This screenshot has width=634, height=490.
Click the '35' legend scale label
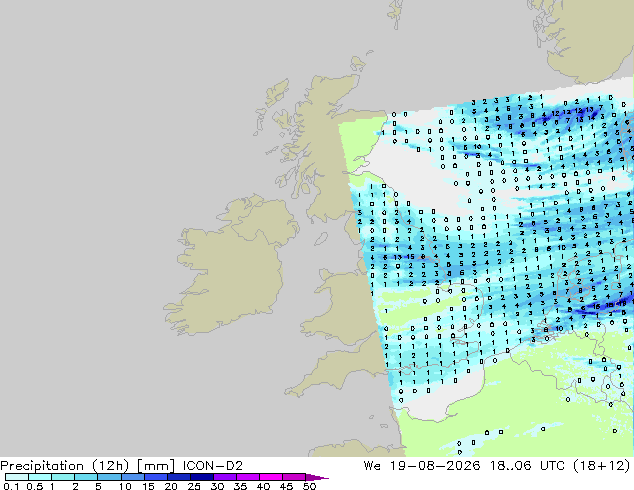coord(240,486)
